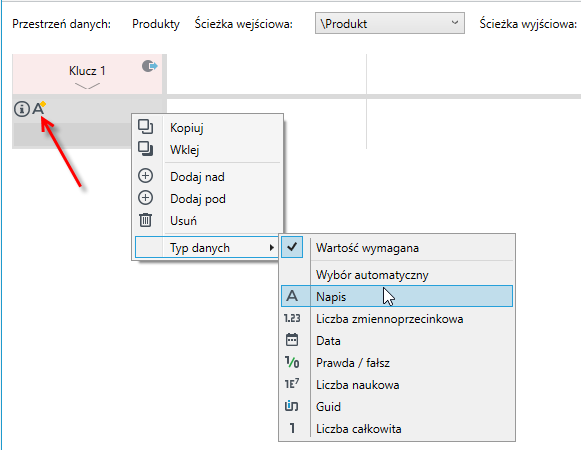Set data type to Liczba zmiennoprzecinkowa

[397, 318]
